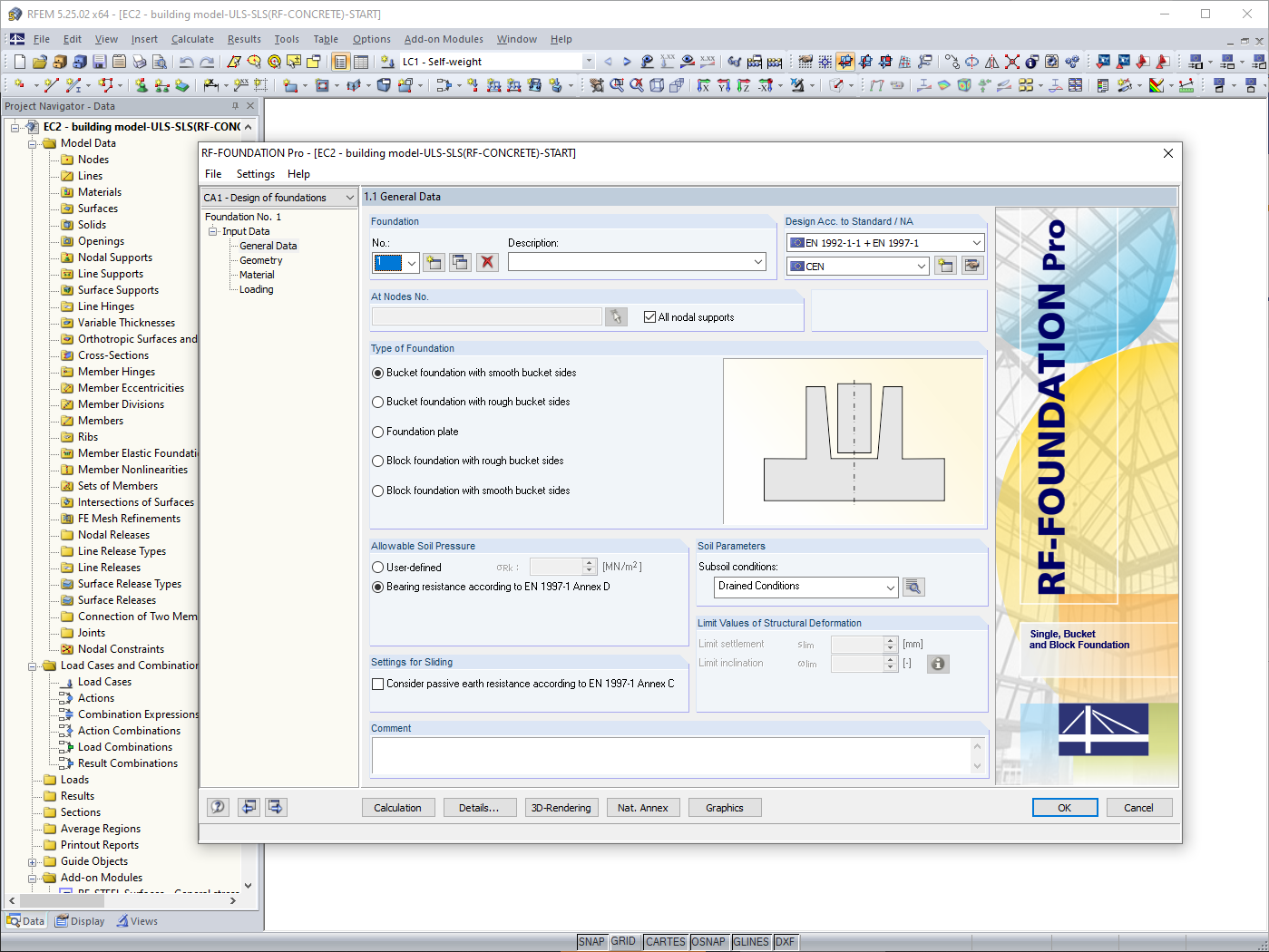The image size is (1269, 952).
Task: Copy the current foundation using the Copy icon
Action: pyautogui.click(x=460, y=261)
